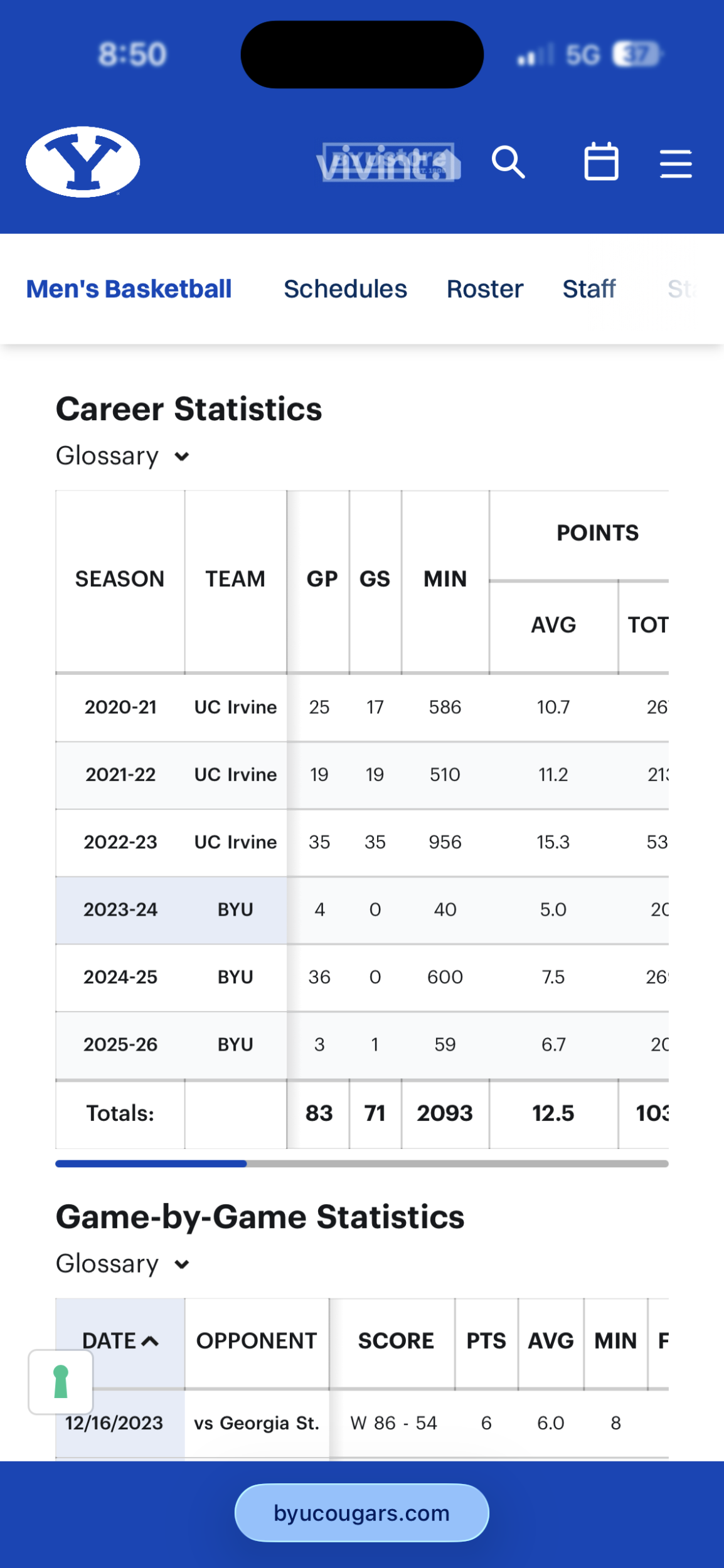Viewport: 724px width, 1568px height.
Task: Go to Staff menu item
Action: coord(588,289)
